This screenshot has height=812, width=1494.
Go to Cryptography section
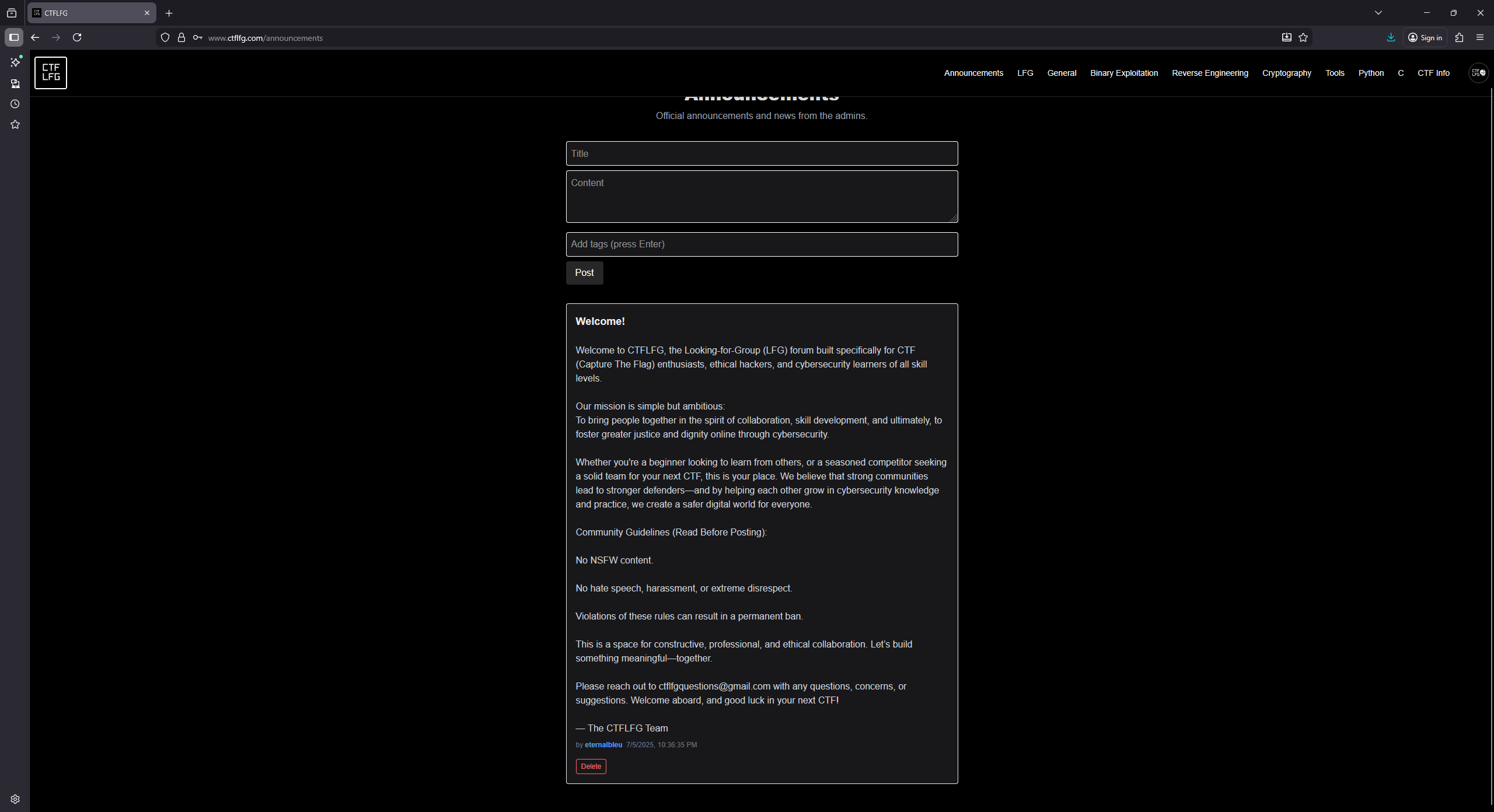tap(1286, 73)
